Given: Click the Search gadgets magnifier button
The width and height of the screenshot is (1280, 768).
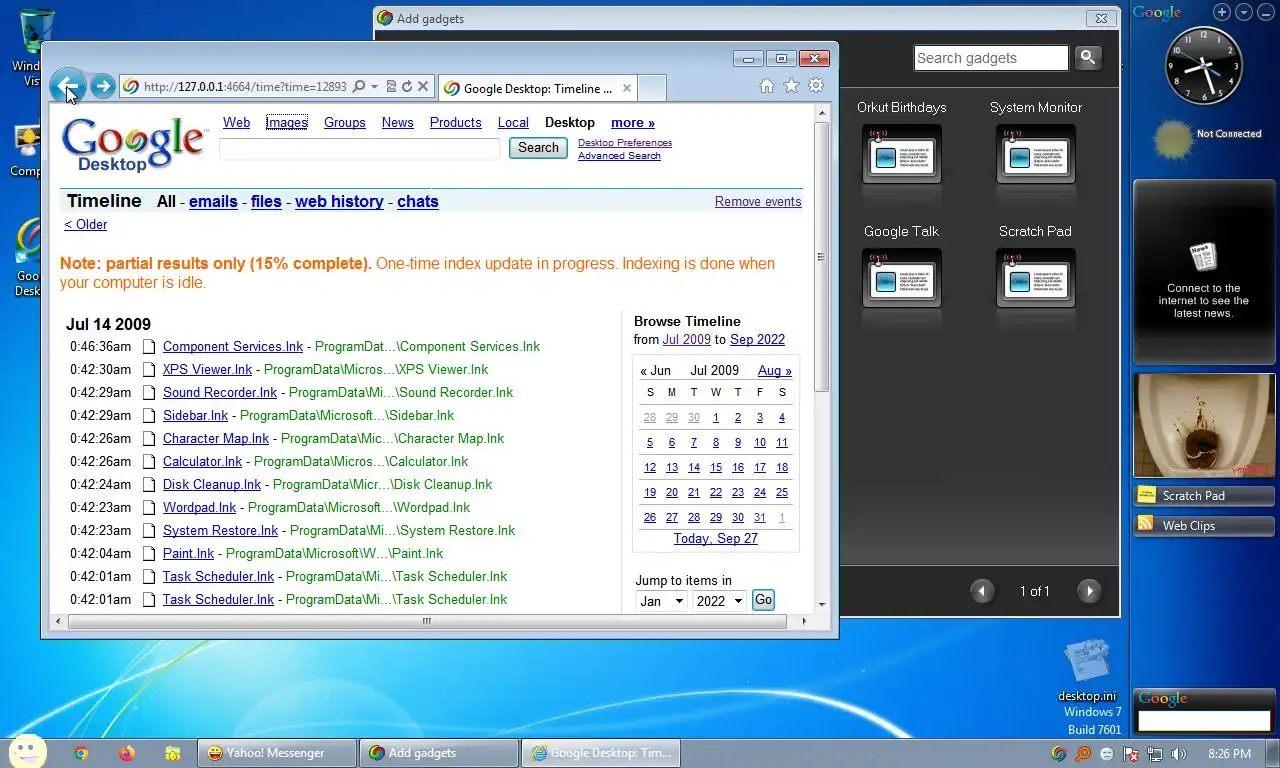Looking at the screenshot, I should pos(1088,58).
